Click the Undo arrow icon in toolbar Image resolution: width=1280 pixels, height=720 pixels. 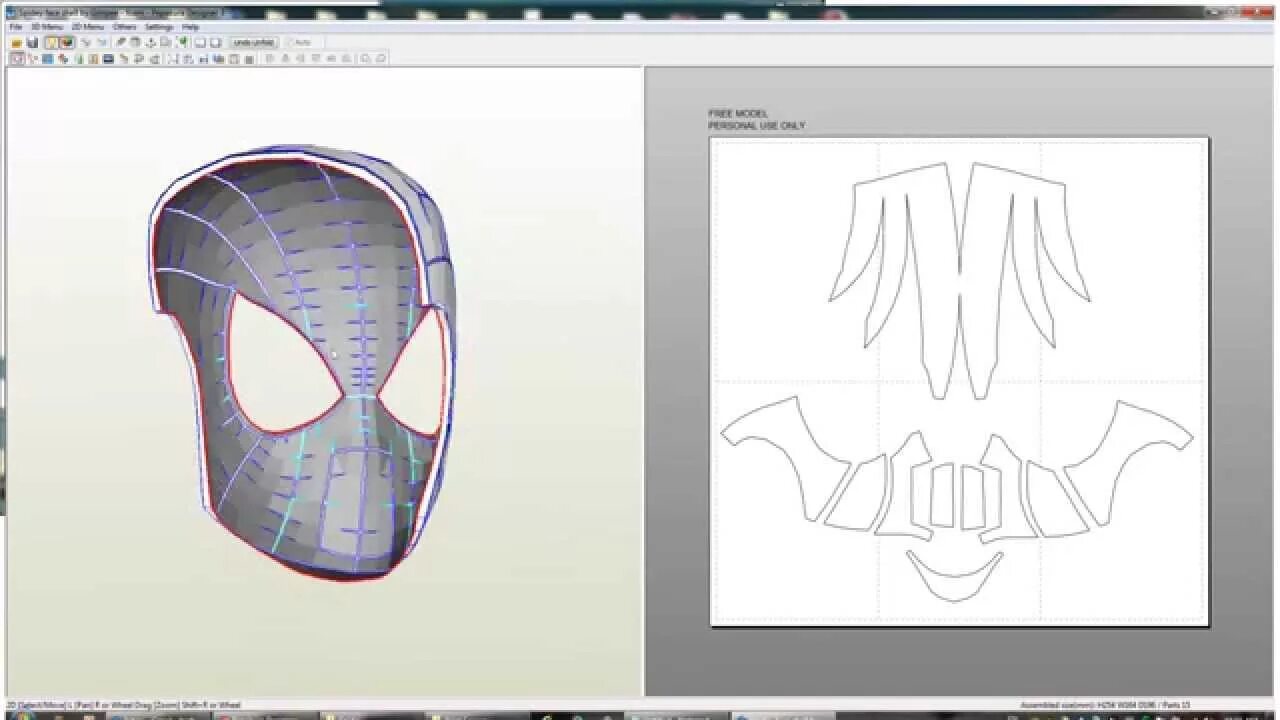[85, 43]
